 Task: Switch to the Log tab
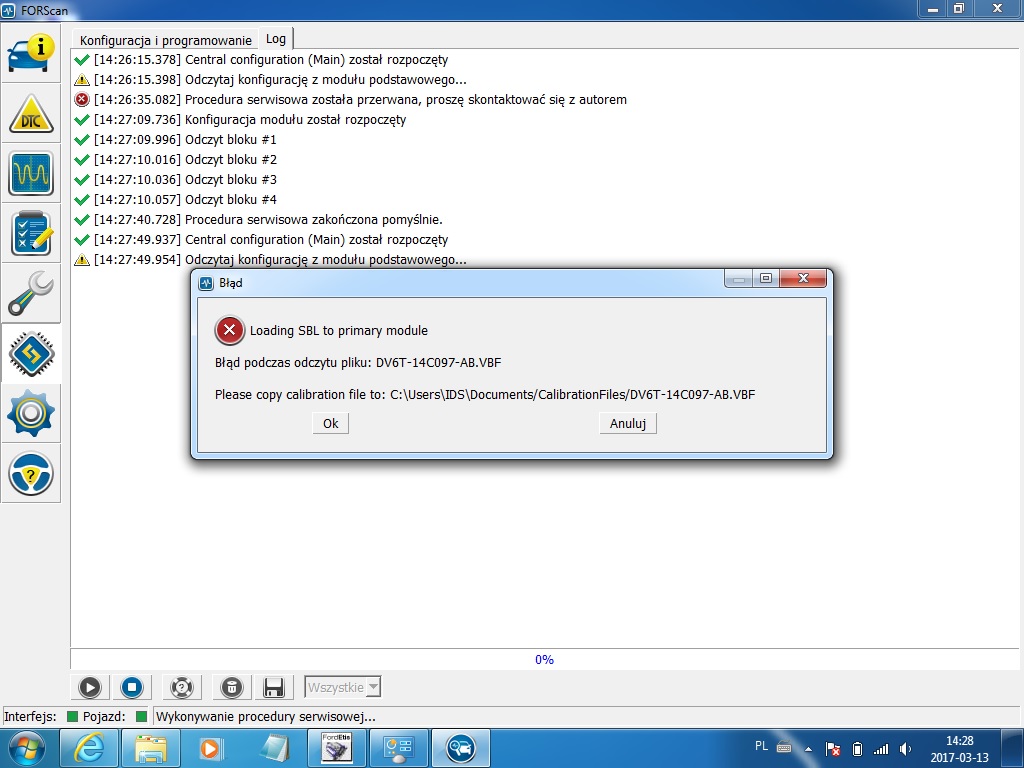pos(276,39)
